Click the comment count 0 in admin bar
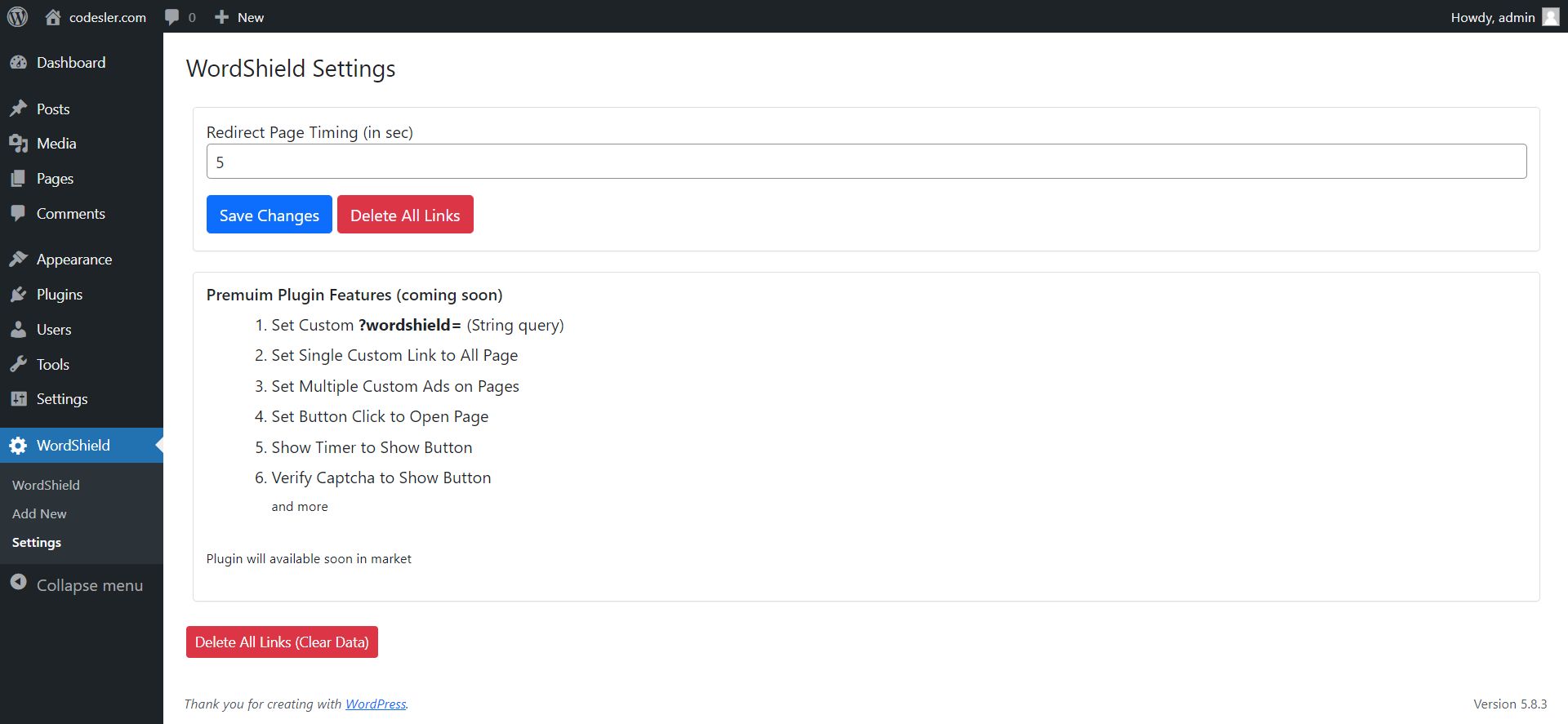 [x=192, y=17]
